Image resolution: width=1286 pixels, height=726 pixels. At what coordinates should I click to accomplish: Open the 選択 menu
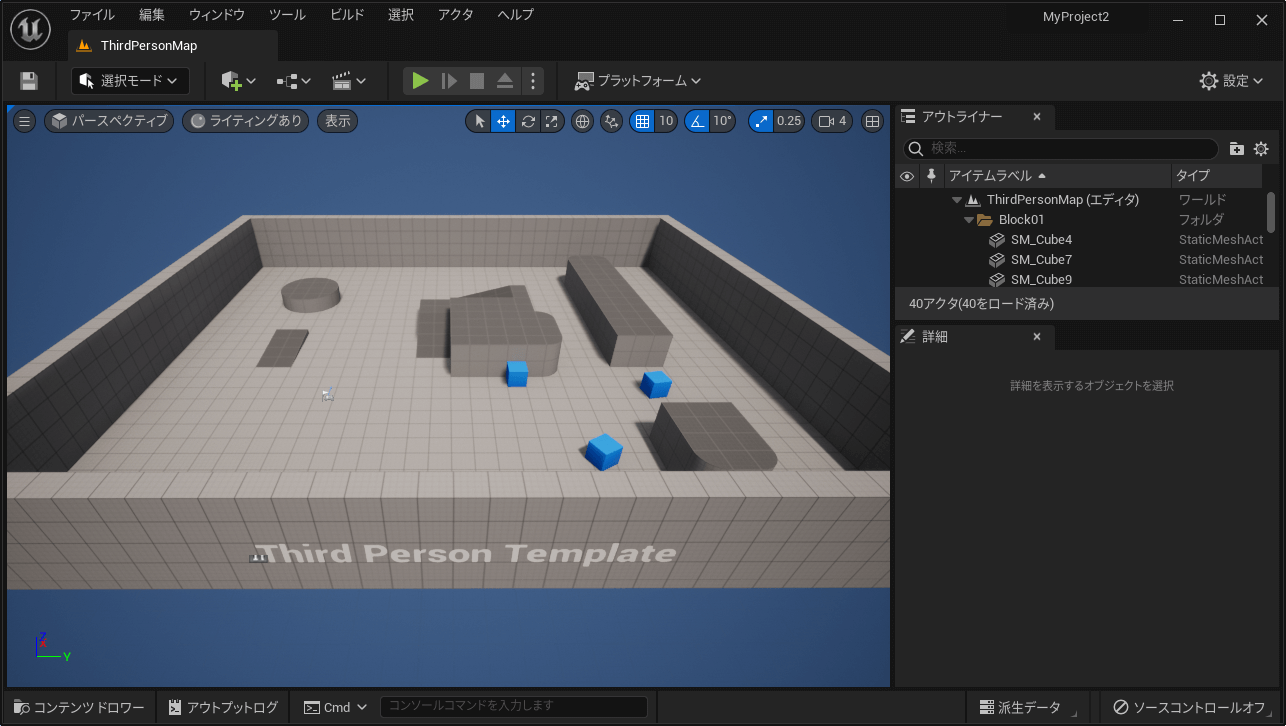[401, 15]
